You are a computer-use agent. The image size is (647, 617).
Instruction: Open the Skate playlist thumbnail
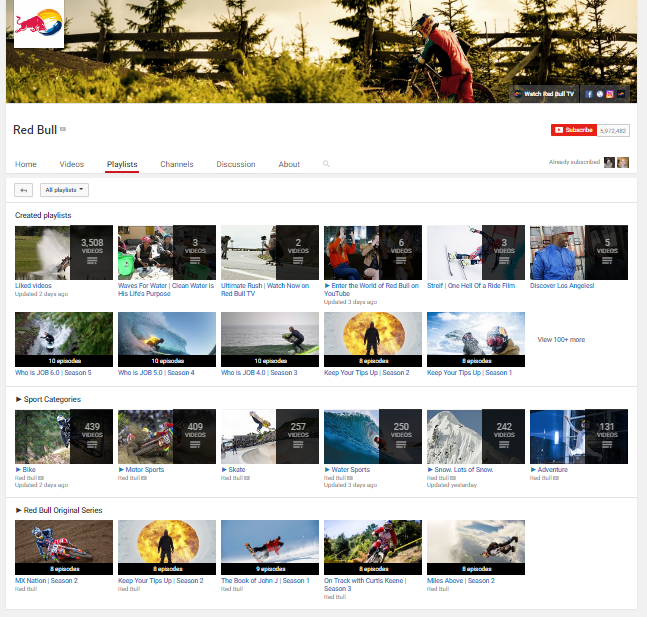(x=270, y=436)
